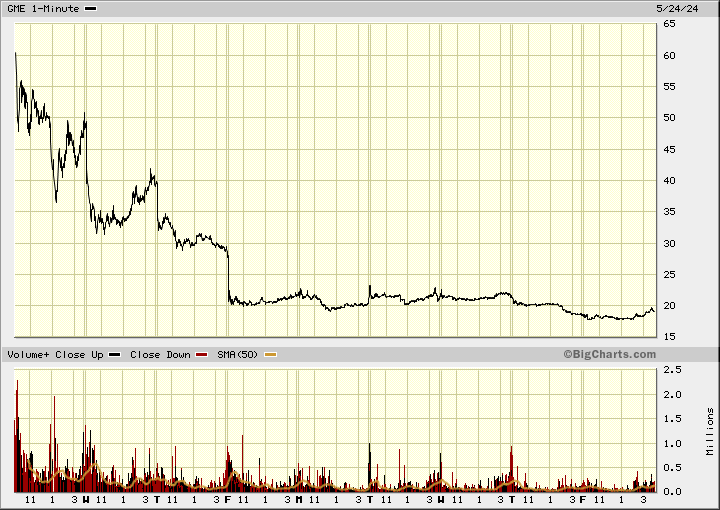Click the 15 price axis label
This screenshot has height=510, width=720.
coord(669,336)
